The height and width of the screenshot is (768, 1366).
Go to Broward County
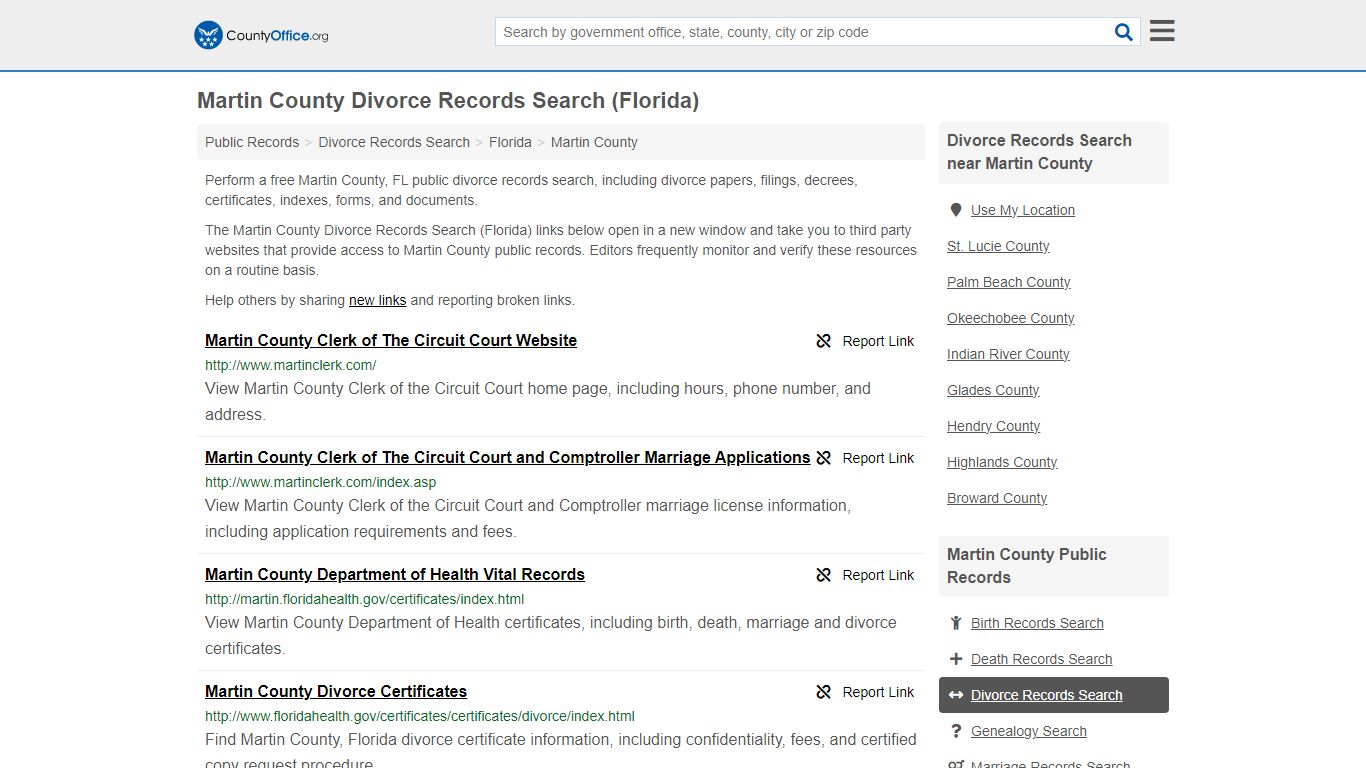[997, 498]
